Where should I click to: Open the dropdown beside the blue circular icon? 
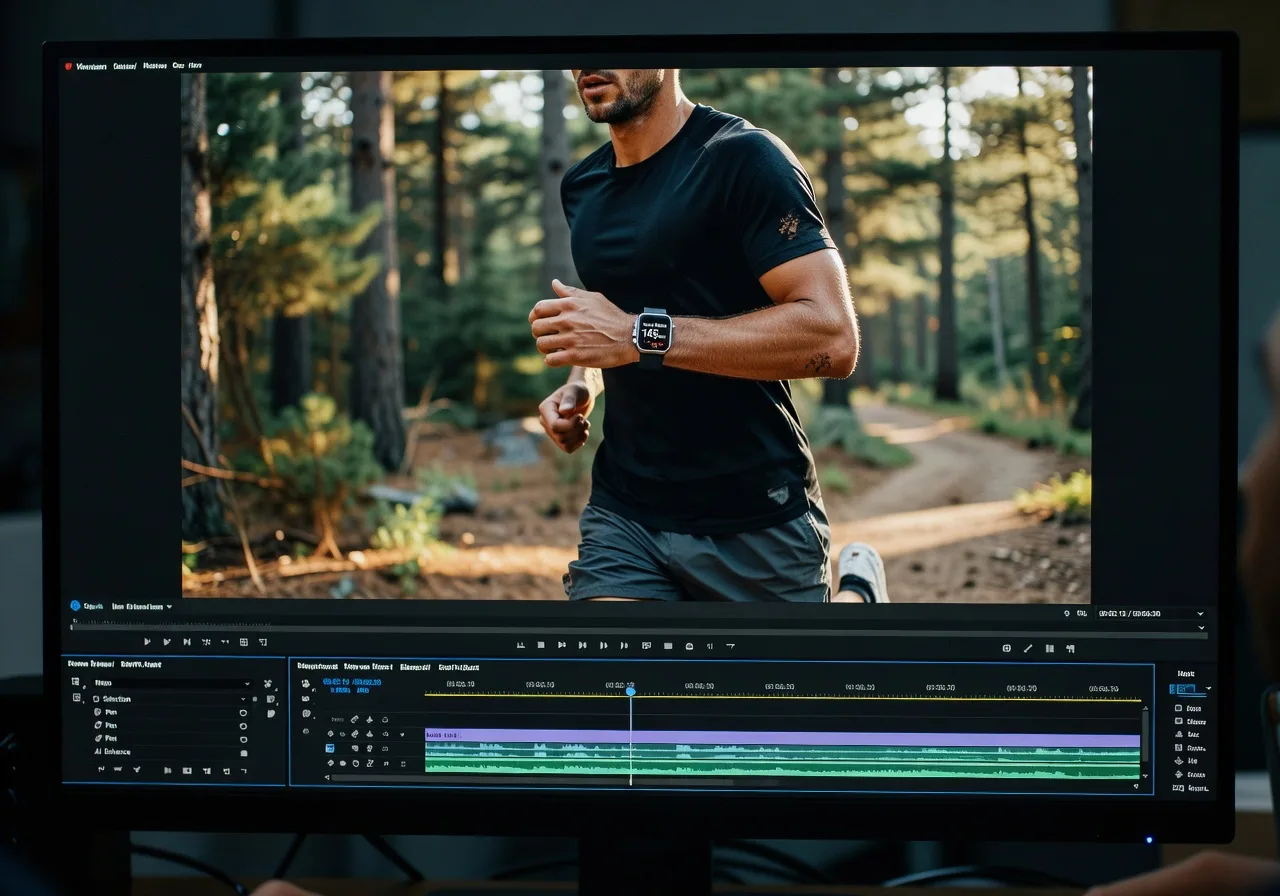[169, 607]
